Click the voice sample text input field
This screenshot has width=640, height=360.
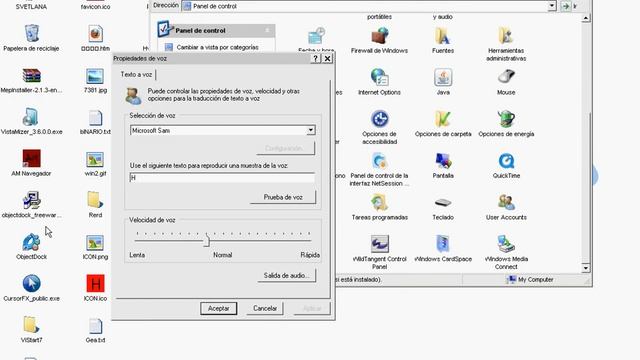coord(222,178)
